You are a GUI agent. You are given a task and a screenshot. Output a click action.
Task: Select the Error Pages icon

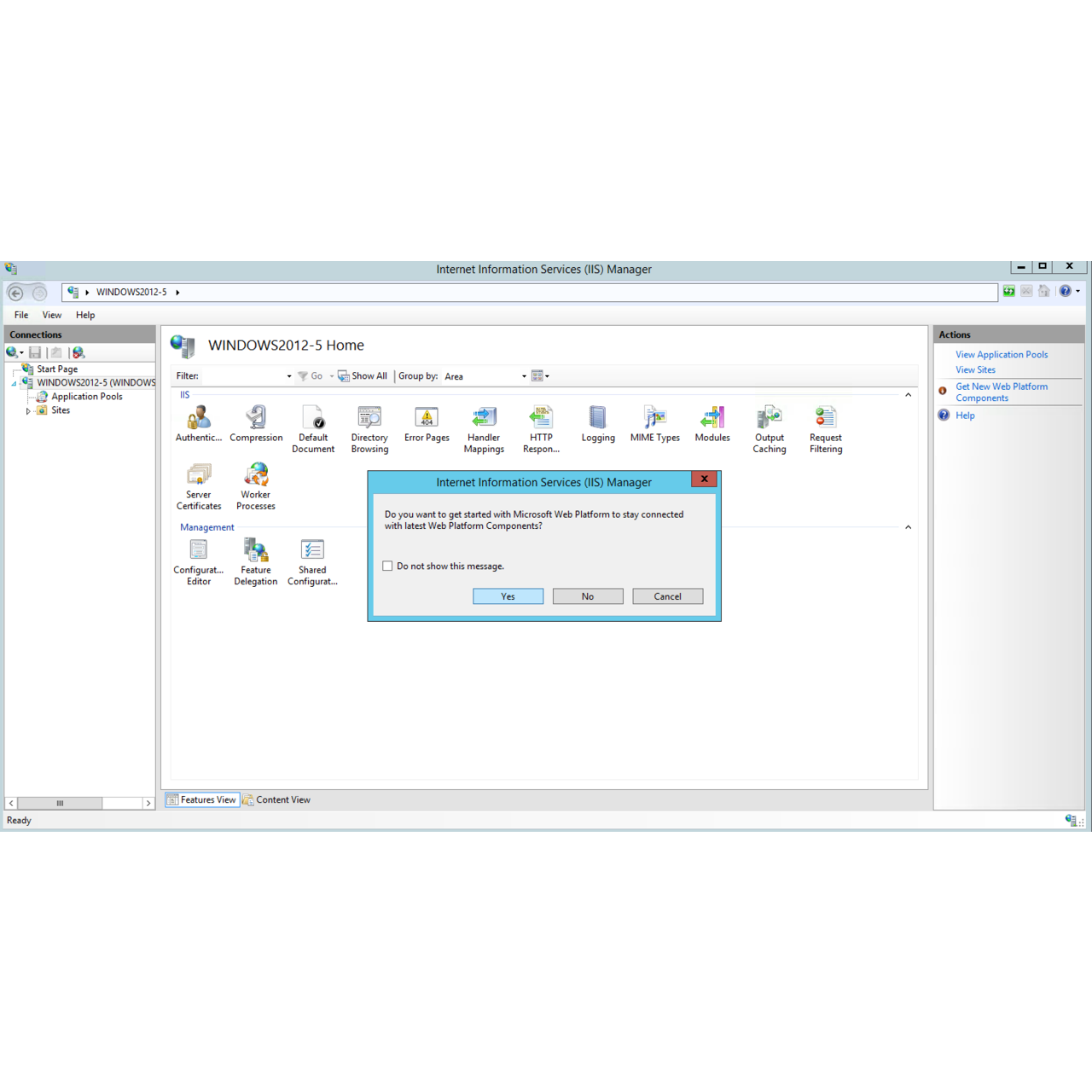pyautogui.click(x=426, y=422)
